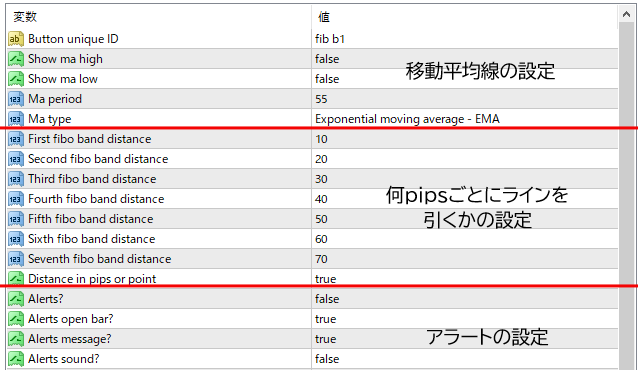Select the Sixth fibo band distance row label
Viewport: 638px width, 370px height.
point(92,239)
